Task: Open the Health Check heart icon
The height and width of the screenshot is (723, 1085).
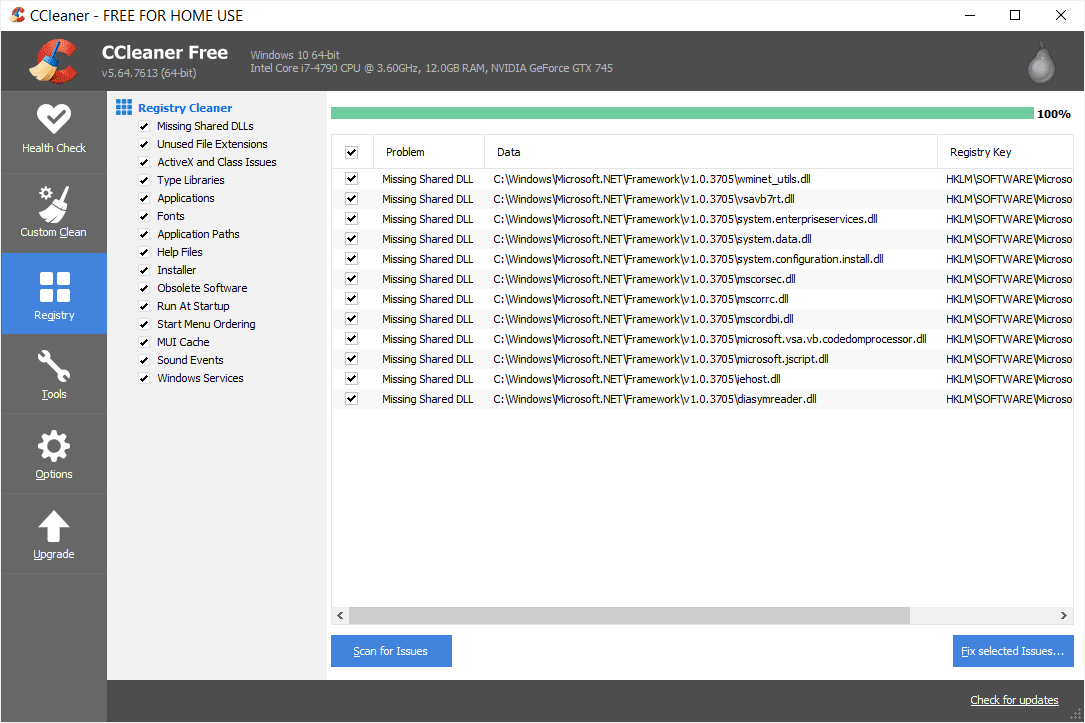Action: (54, 119)
